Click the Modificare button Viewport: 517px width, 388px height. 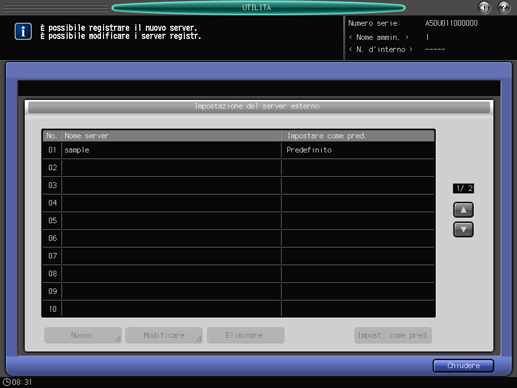164,335
